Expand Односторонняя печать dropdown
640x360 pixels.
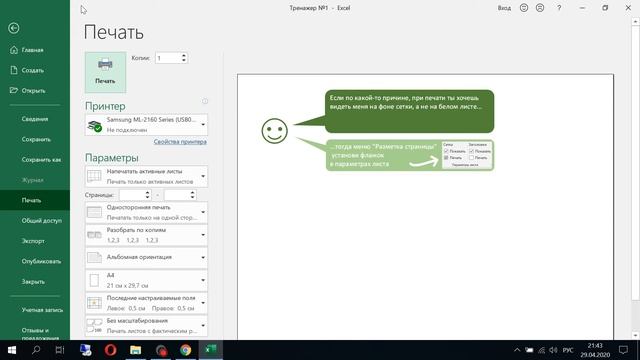coord(146,212)
